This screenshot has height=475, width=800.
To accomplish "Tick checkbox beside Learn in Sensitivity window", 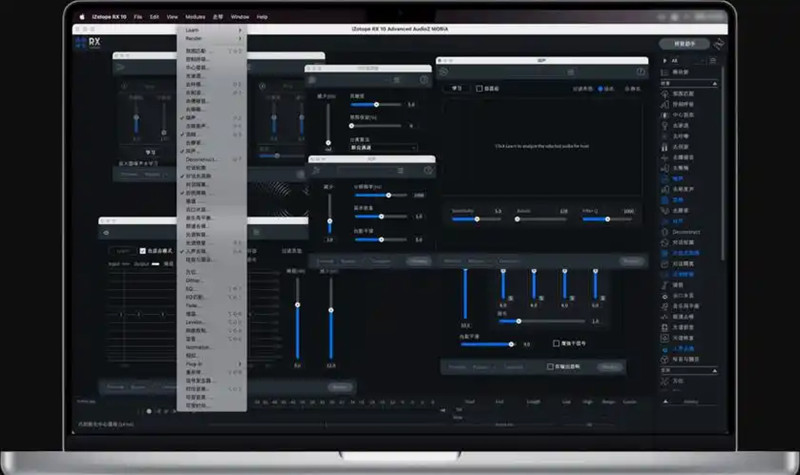I will click(x=479, y=88).
